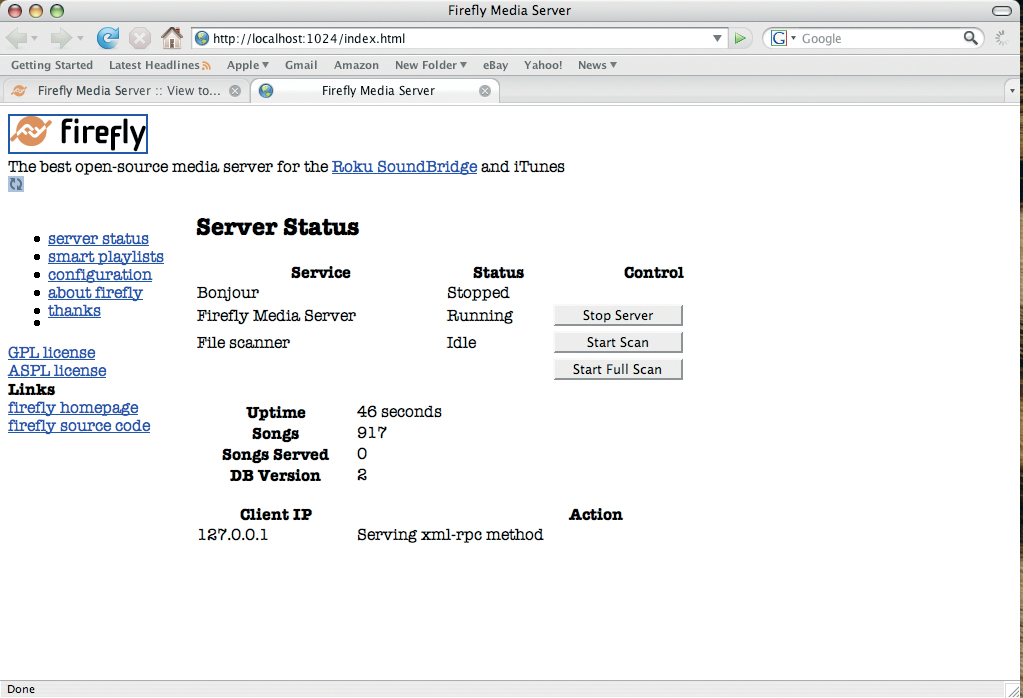Click the client IP '127.0.0.1'

(233, 535)
